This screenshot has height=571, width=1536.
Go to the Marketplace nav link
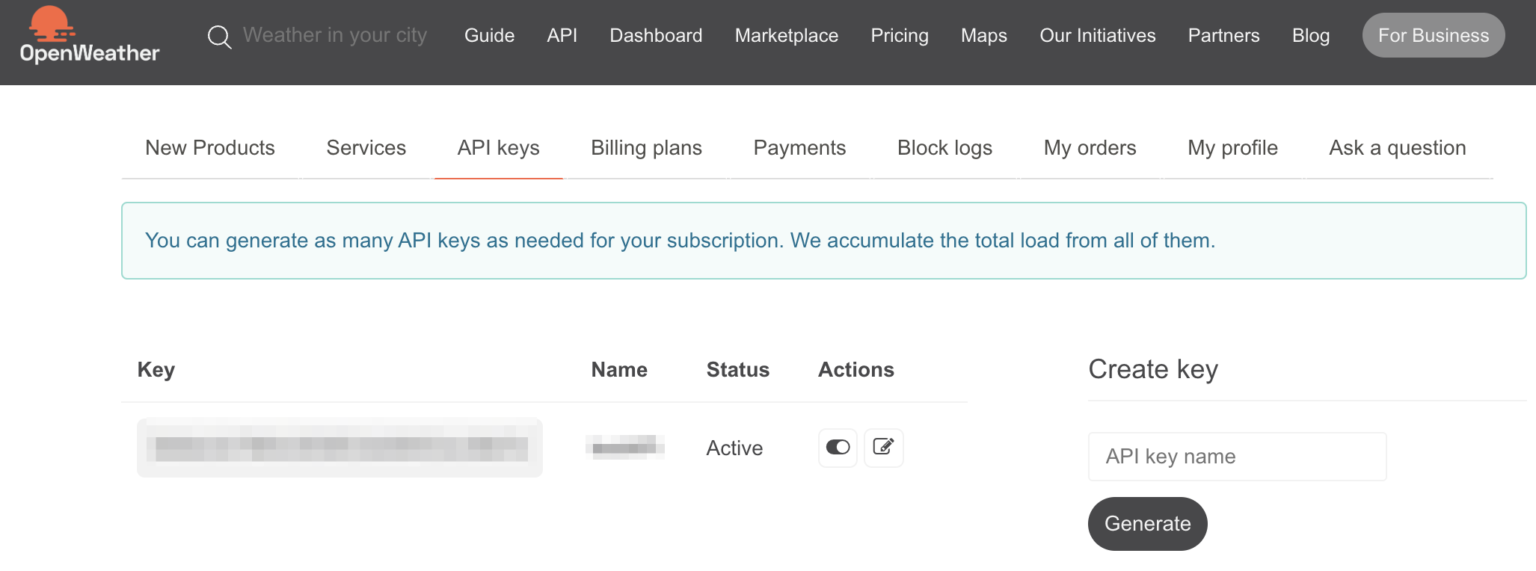pos(786,36)
